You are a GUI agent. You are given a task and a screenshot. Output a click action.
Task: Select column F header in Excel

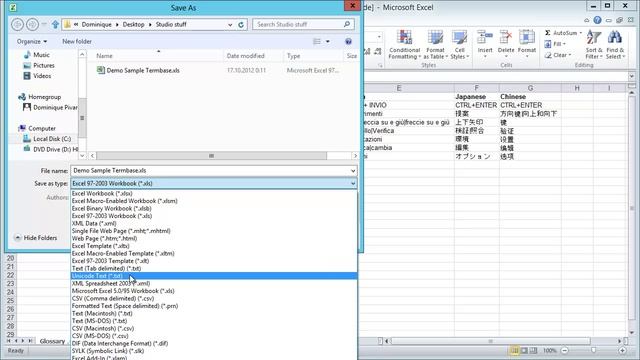pos(476,88)
